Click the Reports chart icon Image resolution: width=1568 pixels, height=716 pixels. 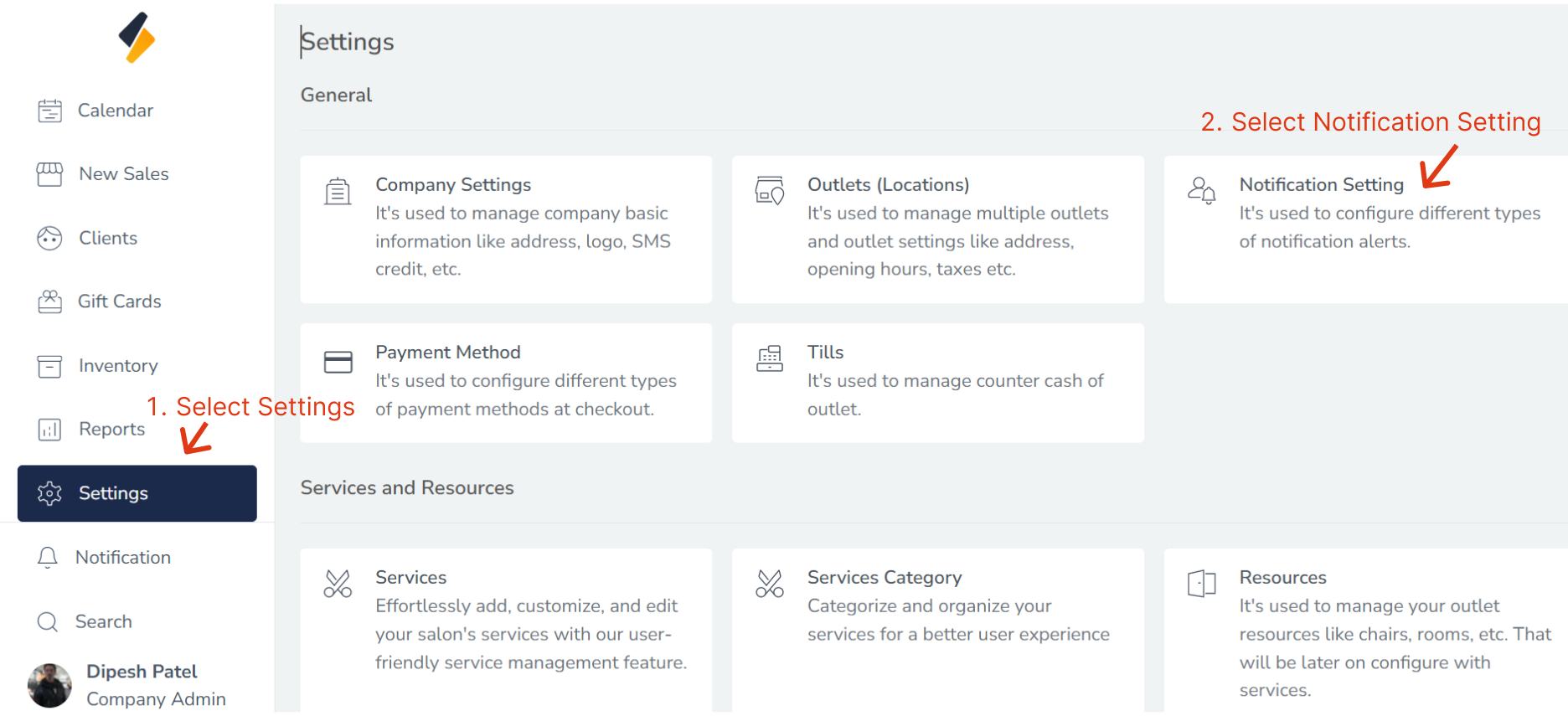pos(49,430)
